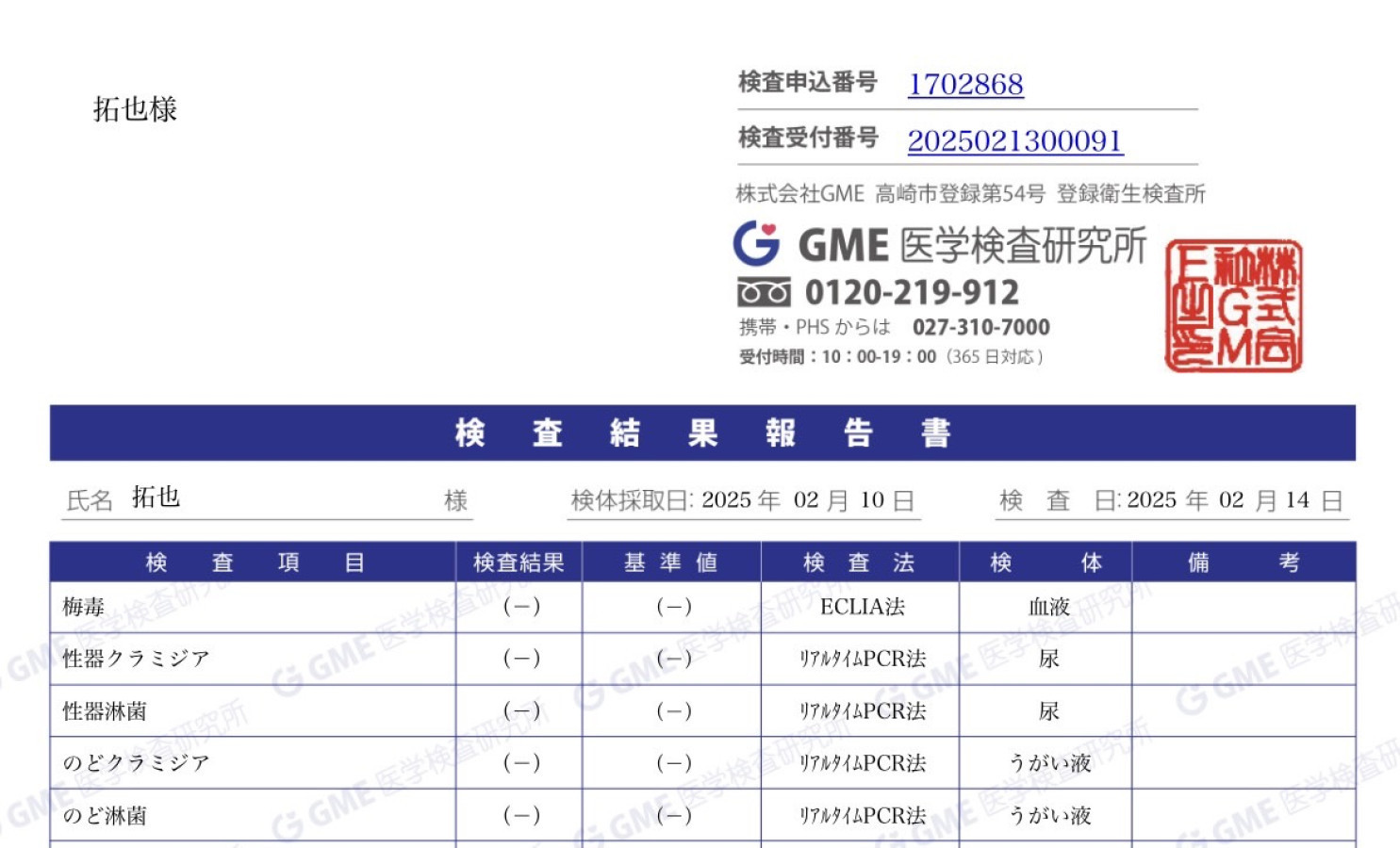This screenshot has width=1400, height=848.
Task: Click the 受付時間 hours text
Action: [x=891, y=357]
